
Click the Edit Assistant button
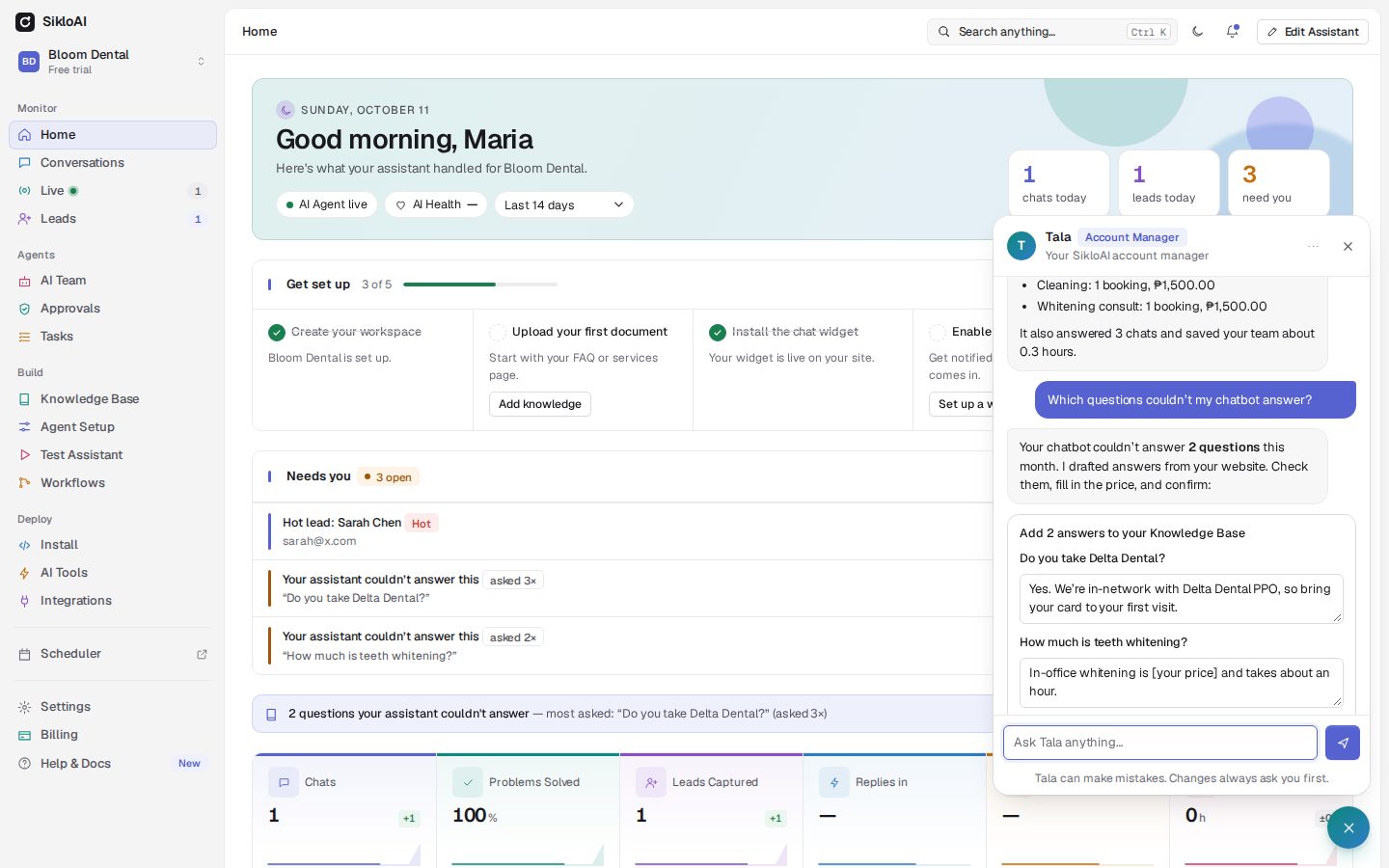click(x=1313, y=32)
